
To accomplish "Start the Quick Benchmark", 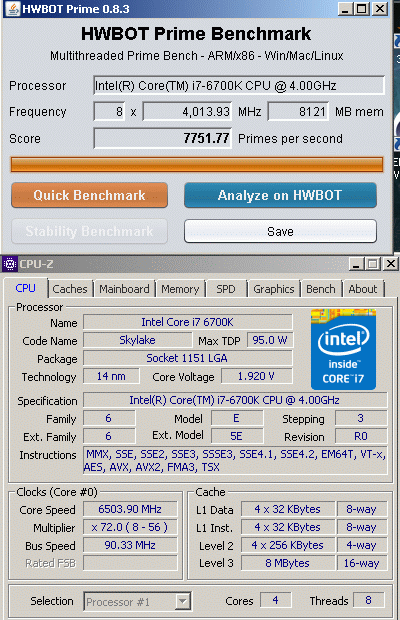I will 89,195.
